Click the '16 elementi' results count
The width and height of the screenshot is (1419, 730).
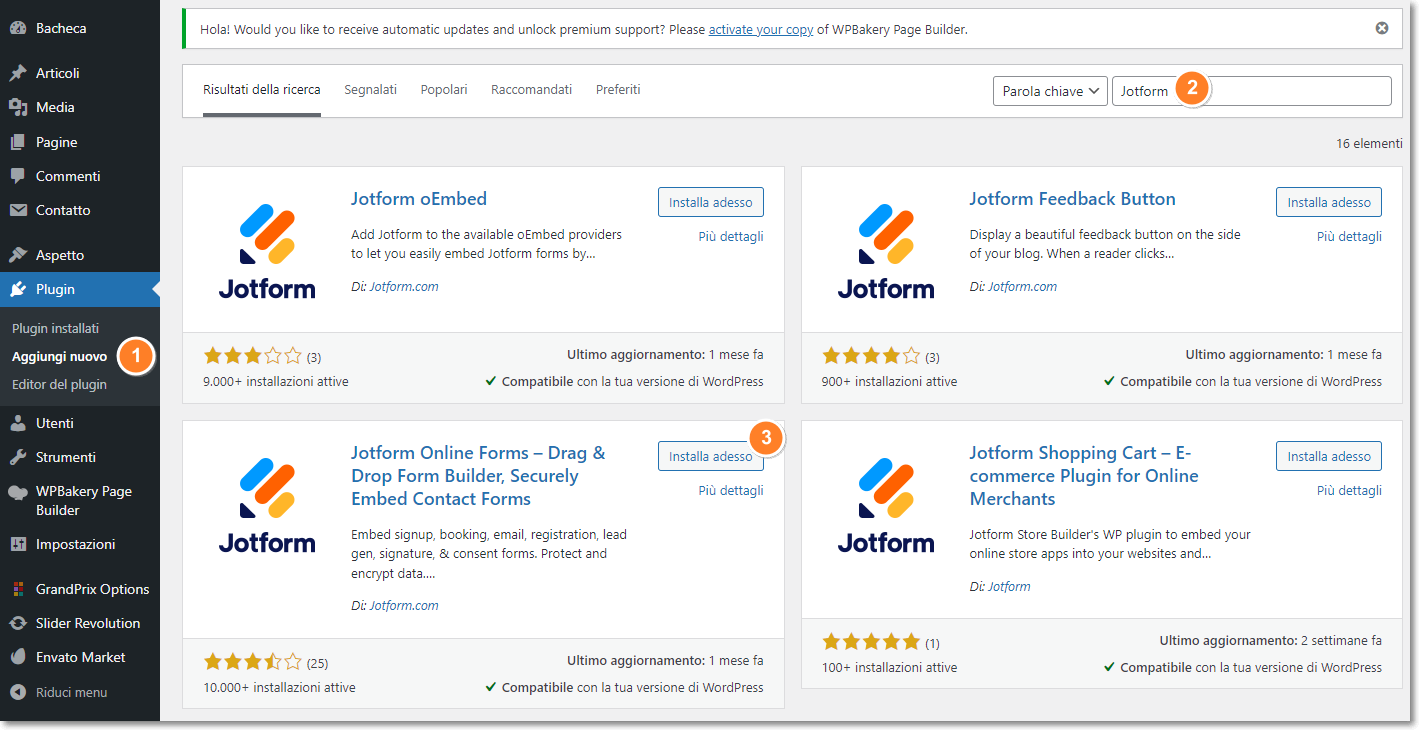click(x=1369, y=144)
